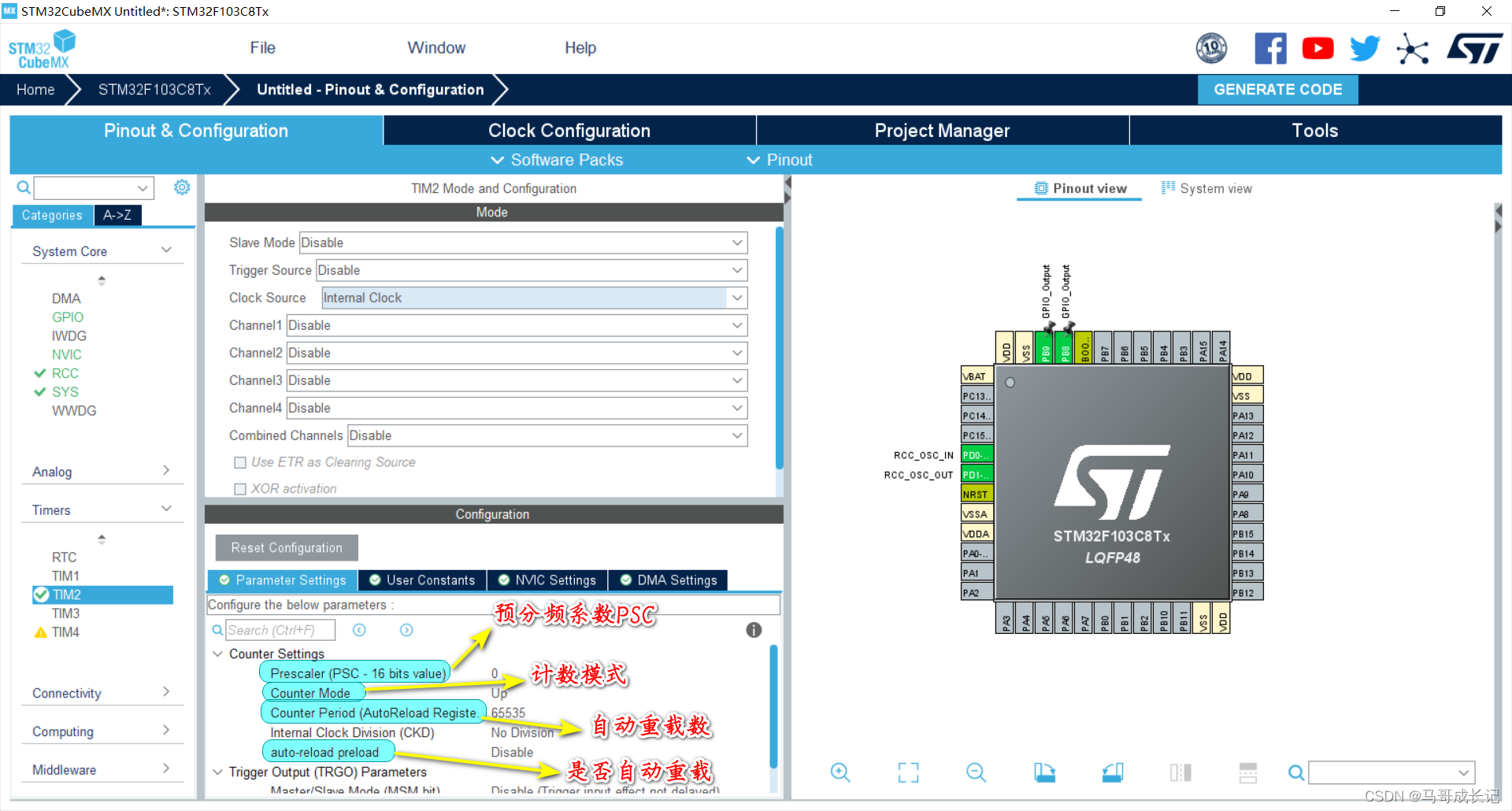This screenshot has width=1512, height=811.
Task: Go to Home in the breadcrumb
Action: [35, 90]
